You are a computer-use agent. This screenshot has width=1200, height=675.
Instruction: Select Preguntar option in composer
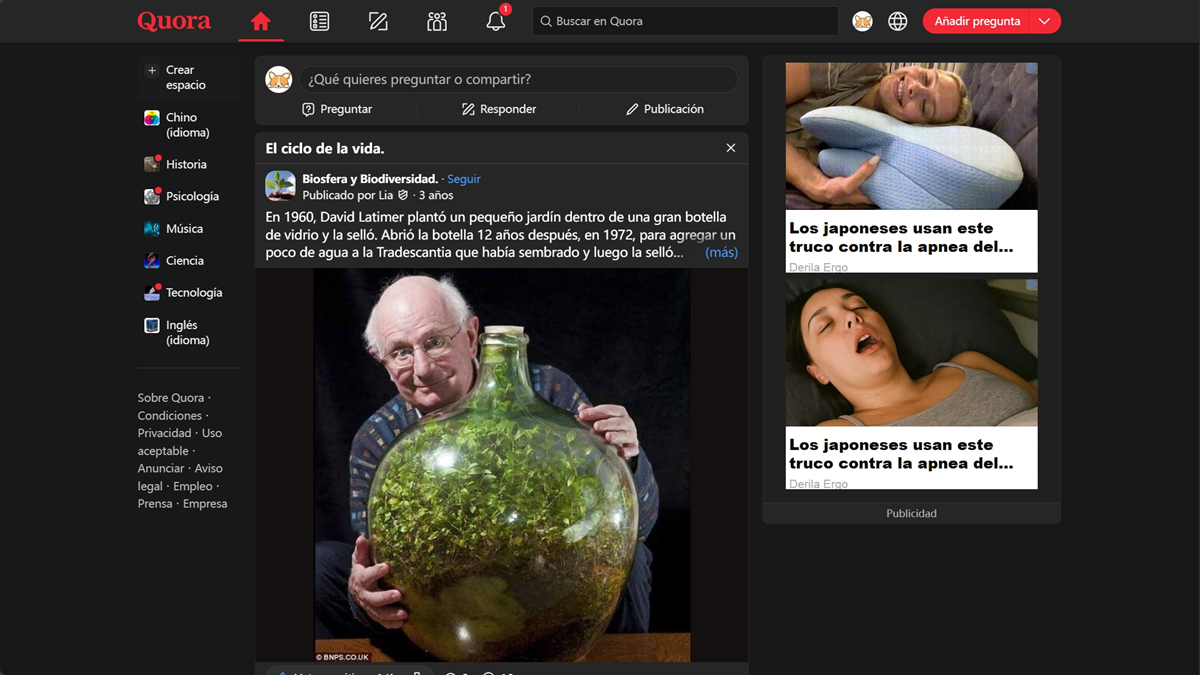(337, 109)
